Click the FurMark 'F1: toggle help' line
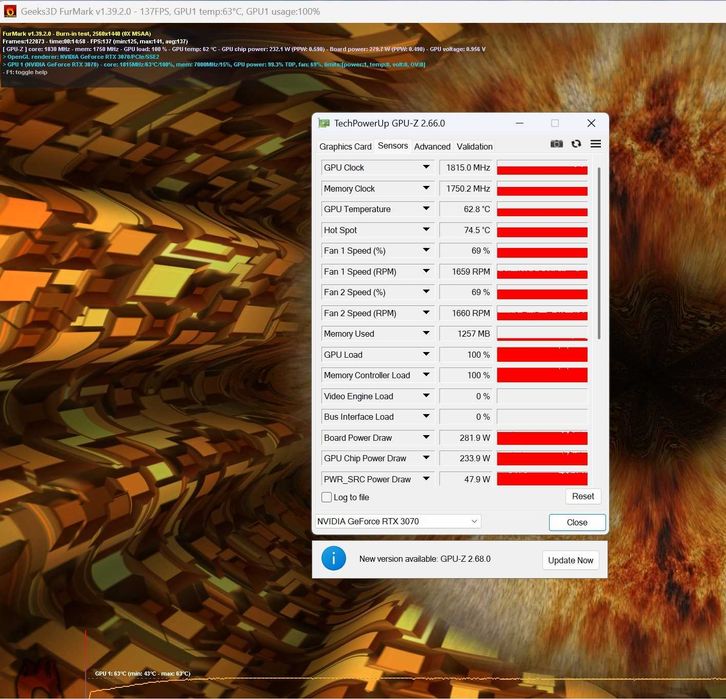Image resolution: width=726 pixels, height=699 pixels. [x=26, y=72]
